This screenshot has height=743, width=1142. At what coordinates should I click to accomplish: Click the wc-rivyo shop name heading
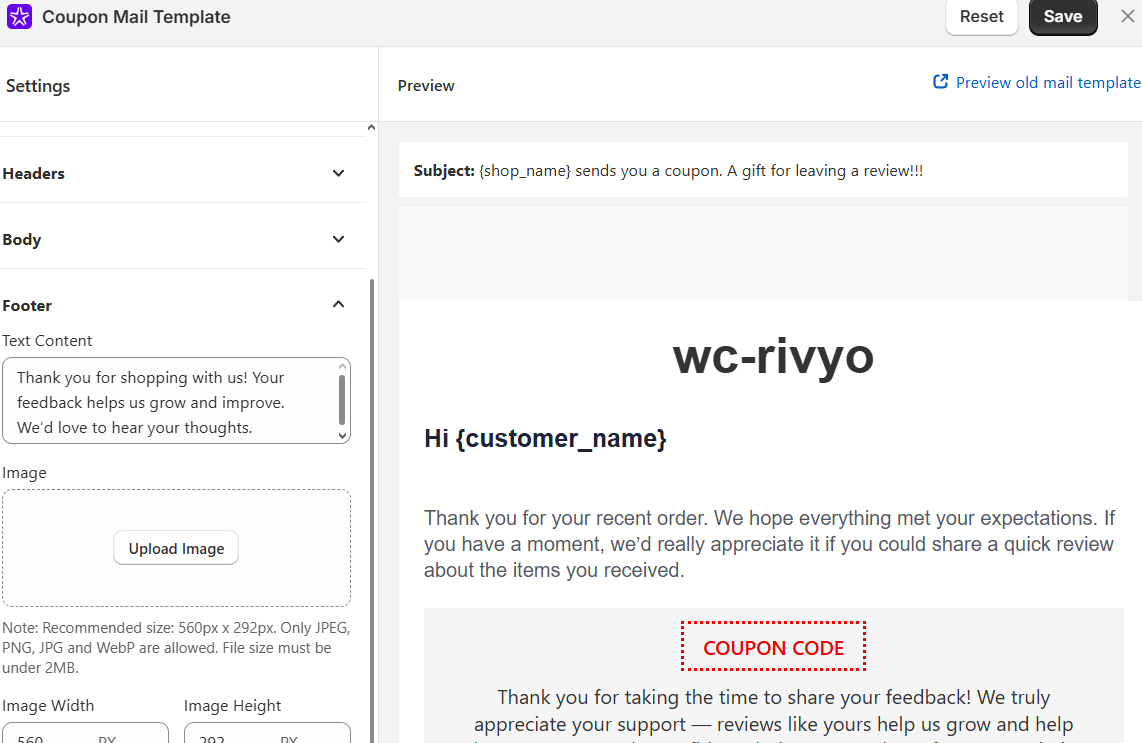(773, 357)
